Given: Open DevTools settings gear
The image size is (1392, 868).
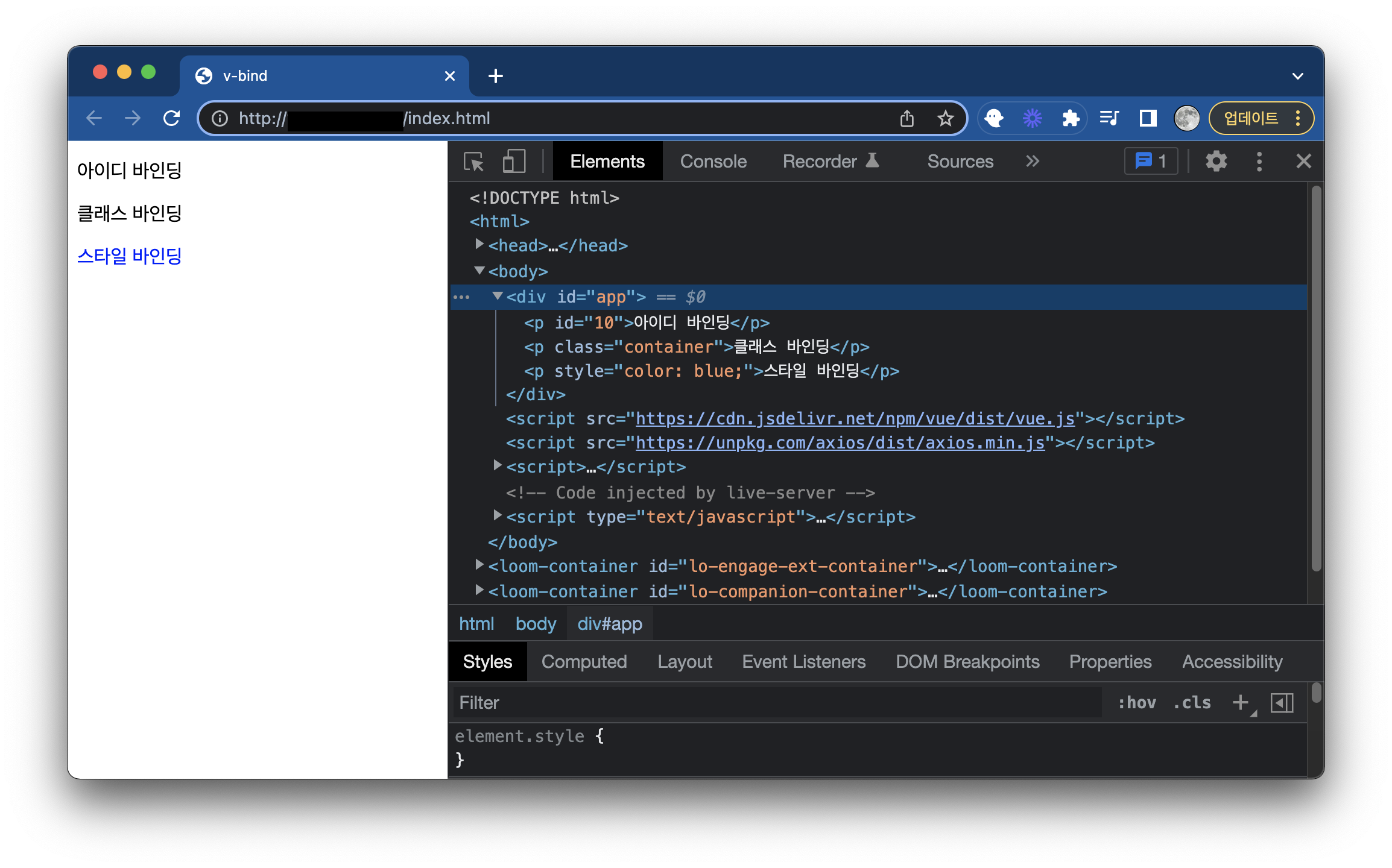Looking at the screenshot, I should (1216, 162).
